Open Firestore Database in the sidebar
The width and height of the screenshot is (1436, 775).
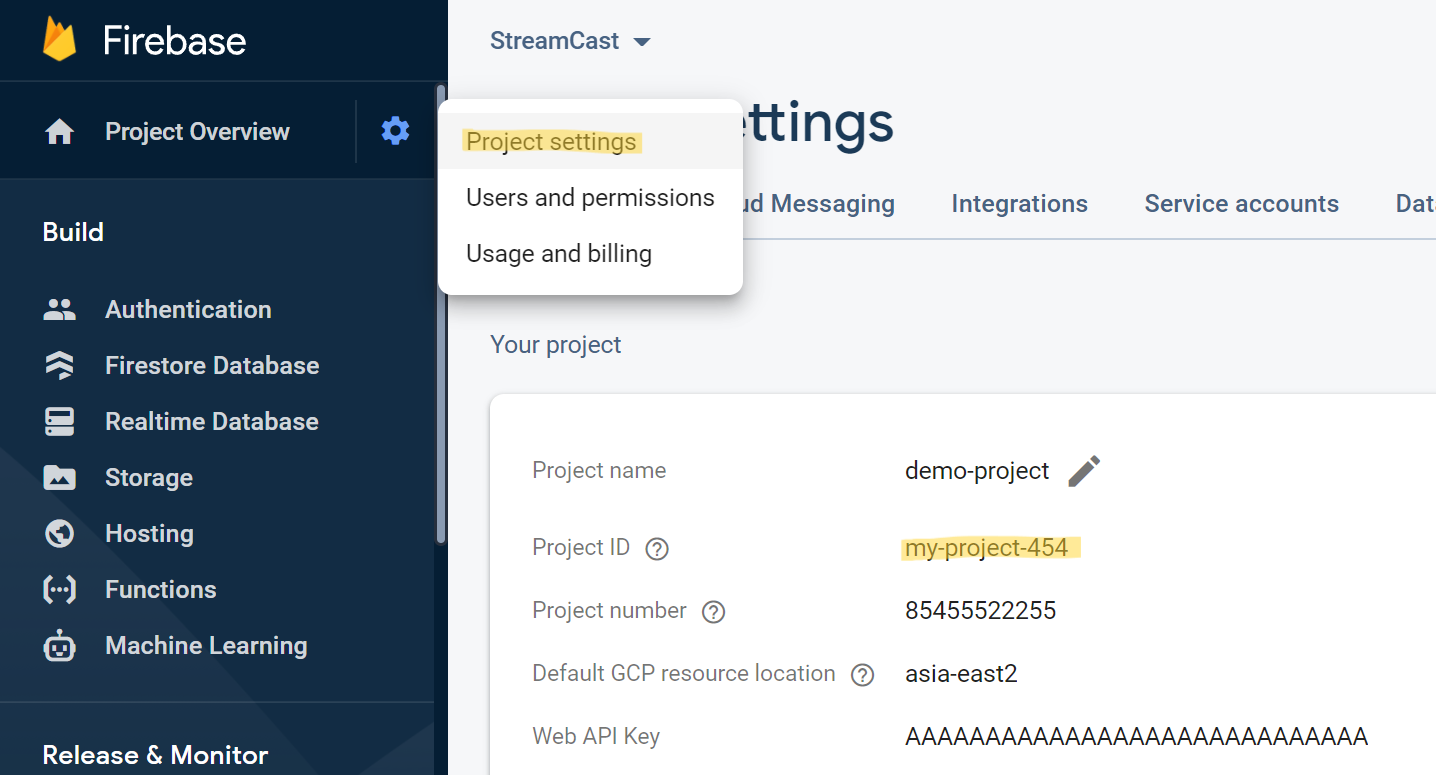coord(212,366)
